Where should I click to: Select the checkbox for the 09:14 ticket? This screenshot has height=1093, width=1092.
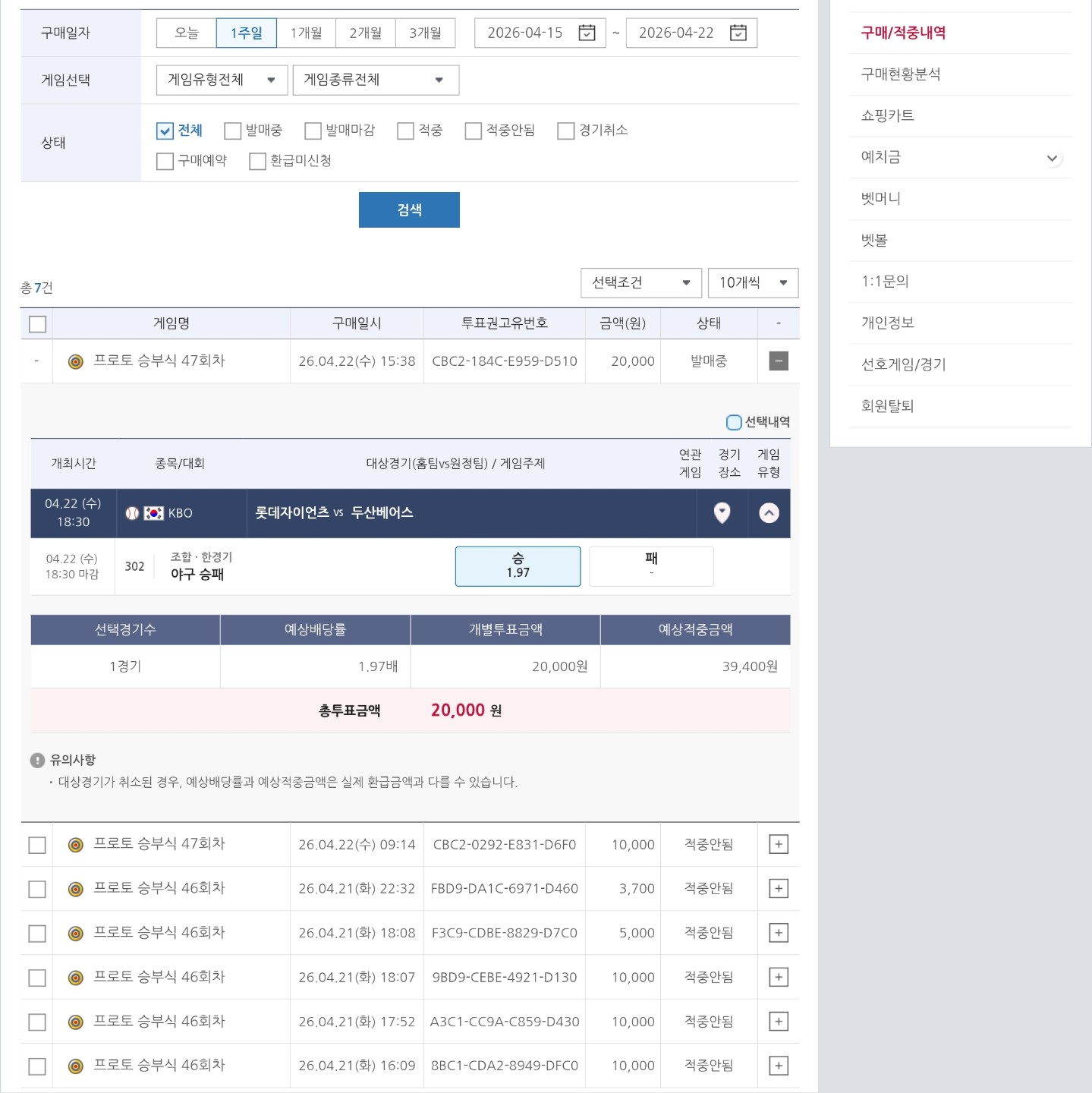[37, 845]
